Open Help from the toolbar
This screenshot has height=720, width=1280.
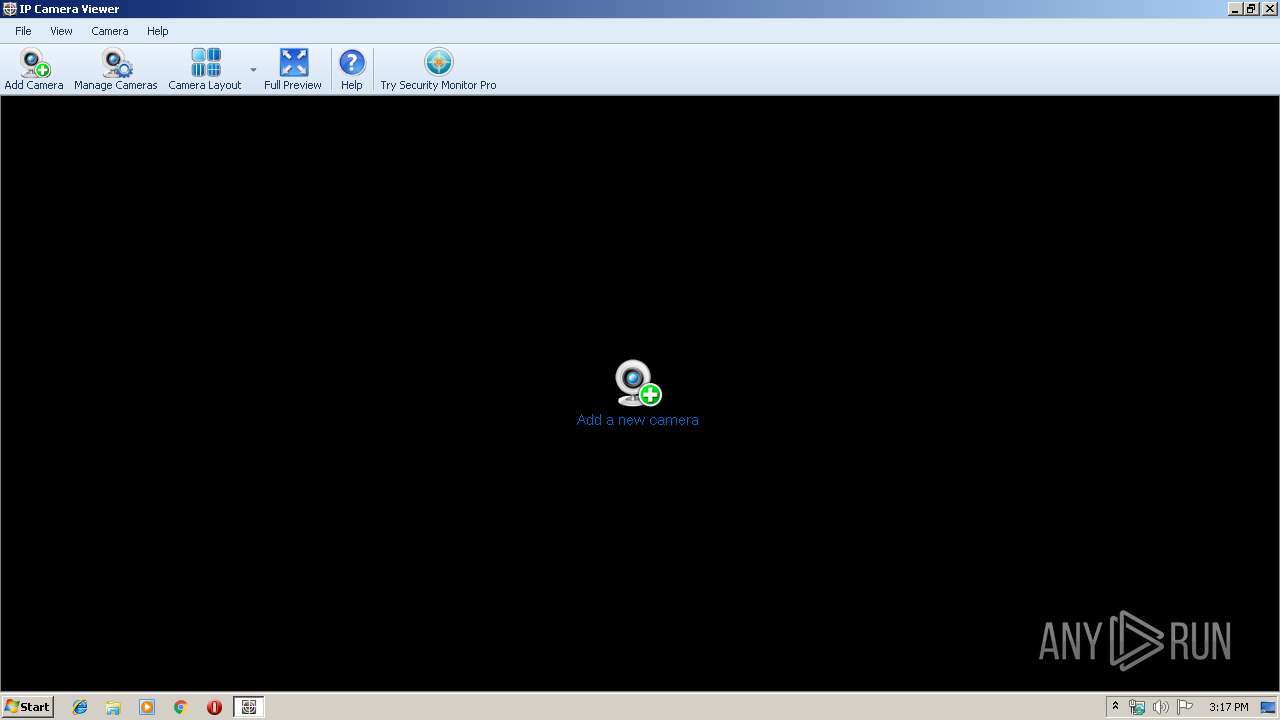(x=352, y=70)
